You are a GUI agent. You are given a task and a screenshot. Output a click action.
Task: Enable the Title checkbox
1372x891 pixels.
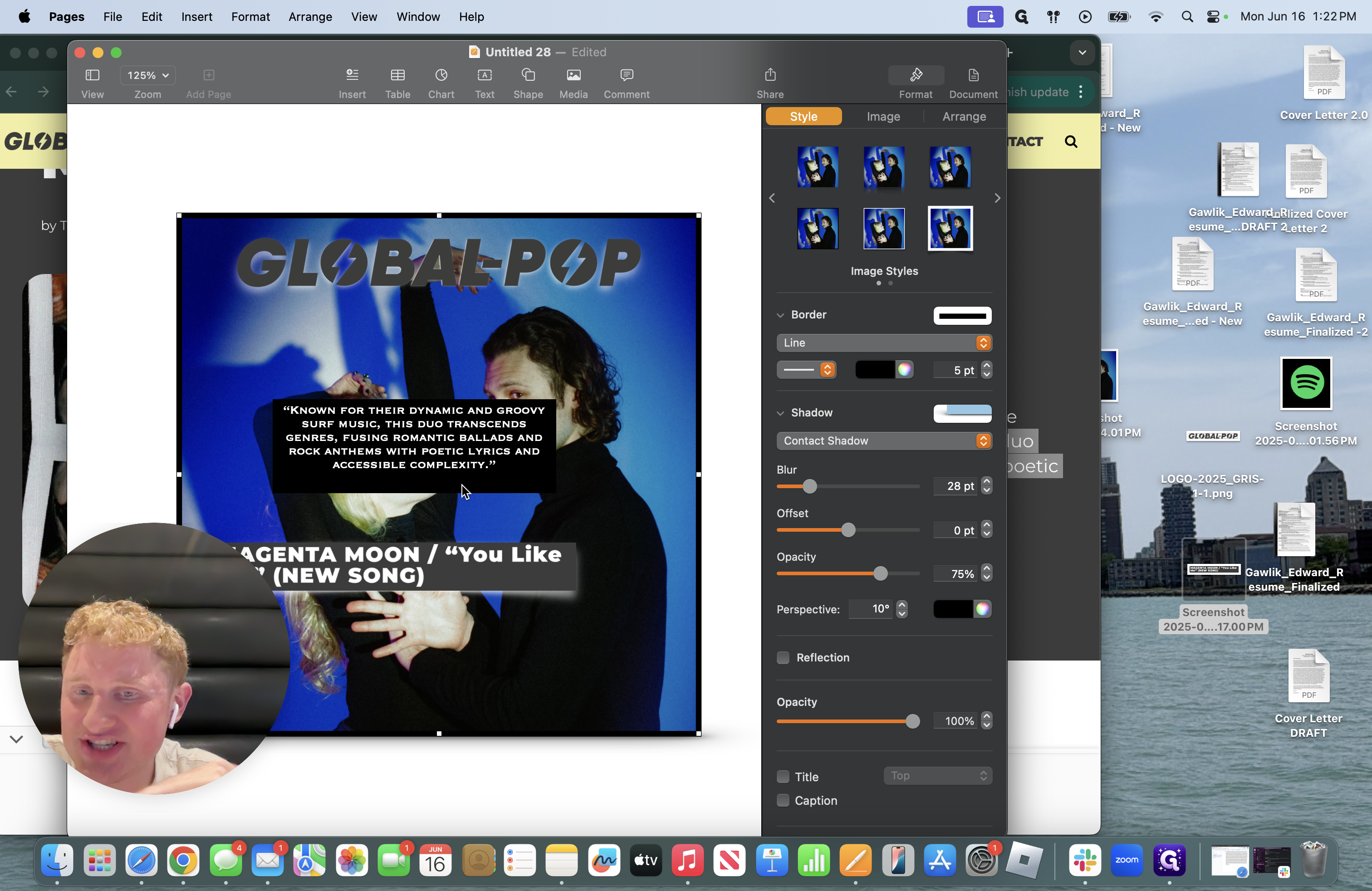[783, 777]
